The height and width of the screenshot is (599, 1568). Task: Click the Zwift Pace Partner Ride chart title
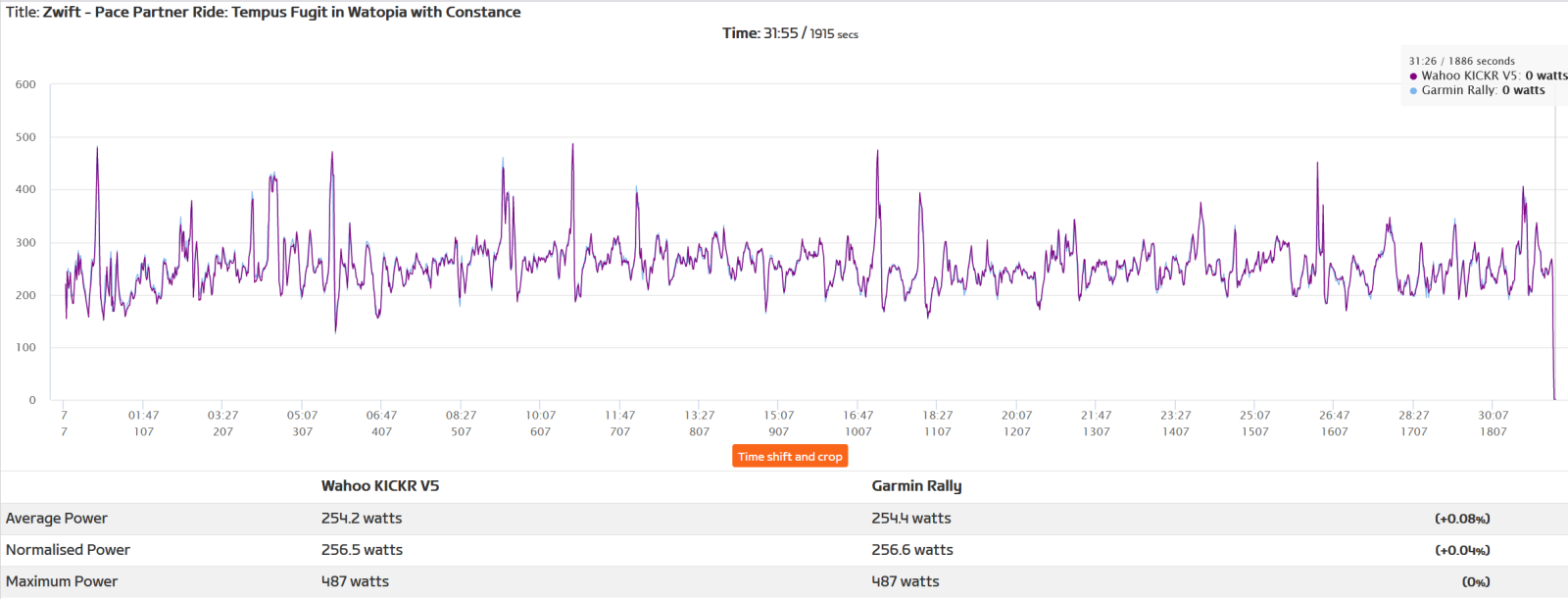264,13
